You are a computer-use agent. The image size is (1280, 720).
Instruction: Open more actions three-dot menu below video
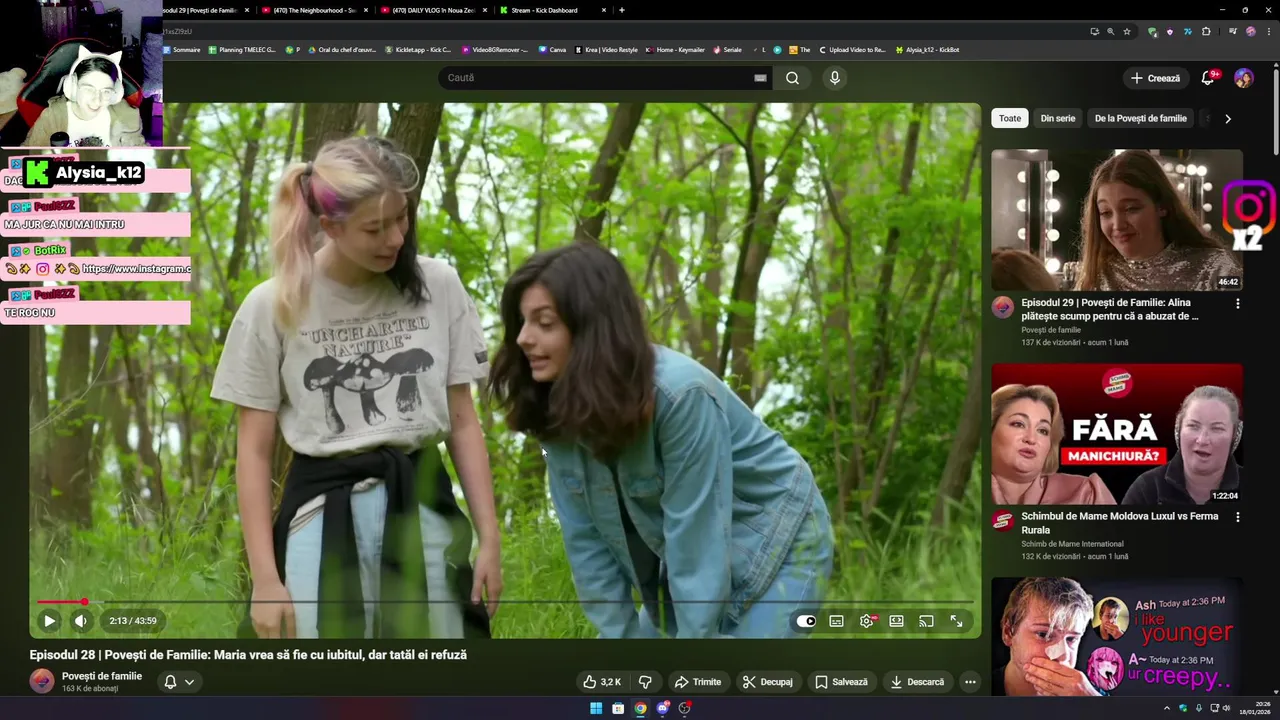pyautogui.click(x=970, y=682)
